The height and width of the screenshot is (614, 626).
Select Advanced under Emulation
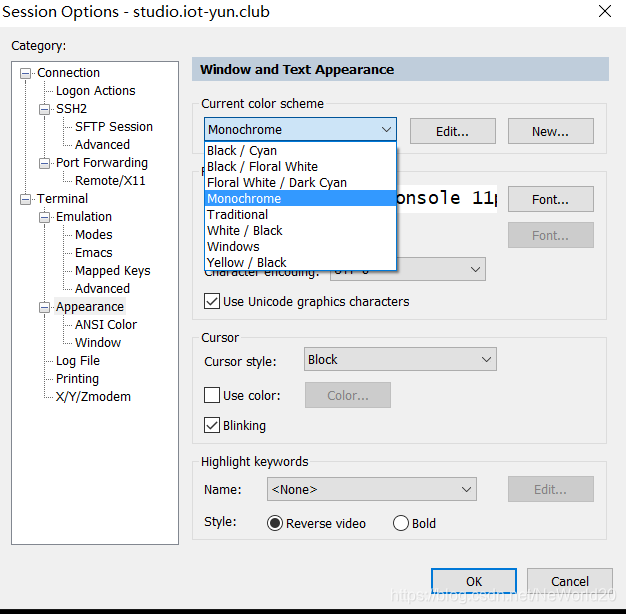[x=102, y=289]
